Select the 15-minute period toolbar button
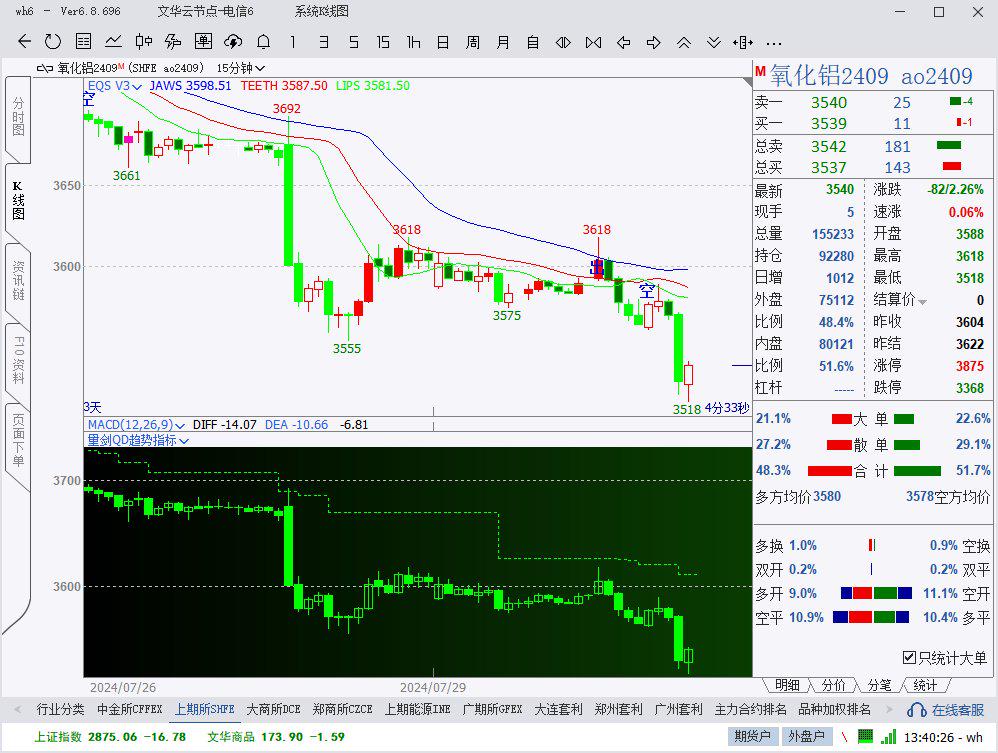This screenshot has height=753, width=998. (x=383, y=42)
